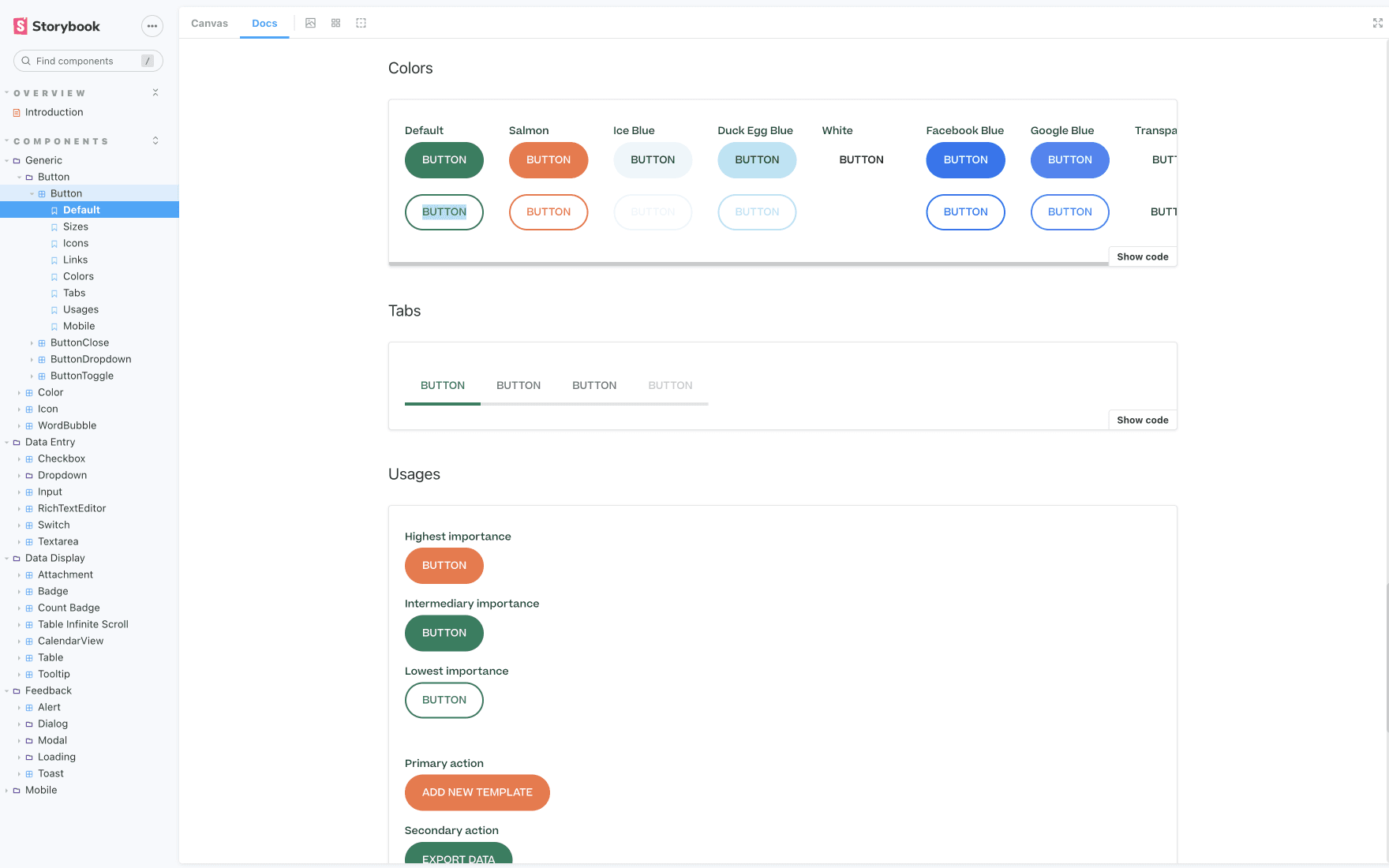Enter full screen mode icon

1377,23
